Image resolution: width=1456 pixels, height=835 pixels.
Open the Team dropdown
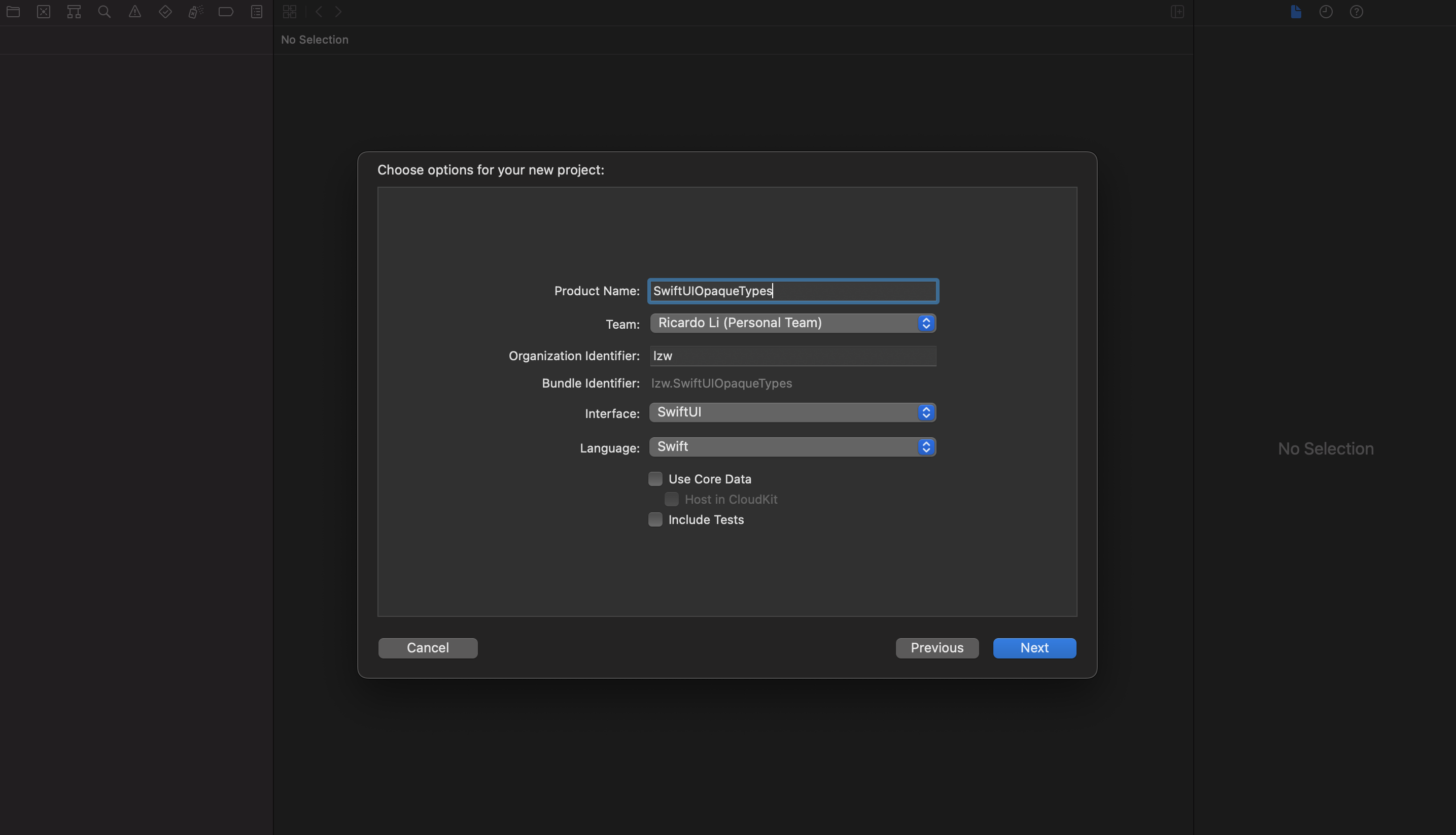[792, 323]
